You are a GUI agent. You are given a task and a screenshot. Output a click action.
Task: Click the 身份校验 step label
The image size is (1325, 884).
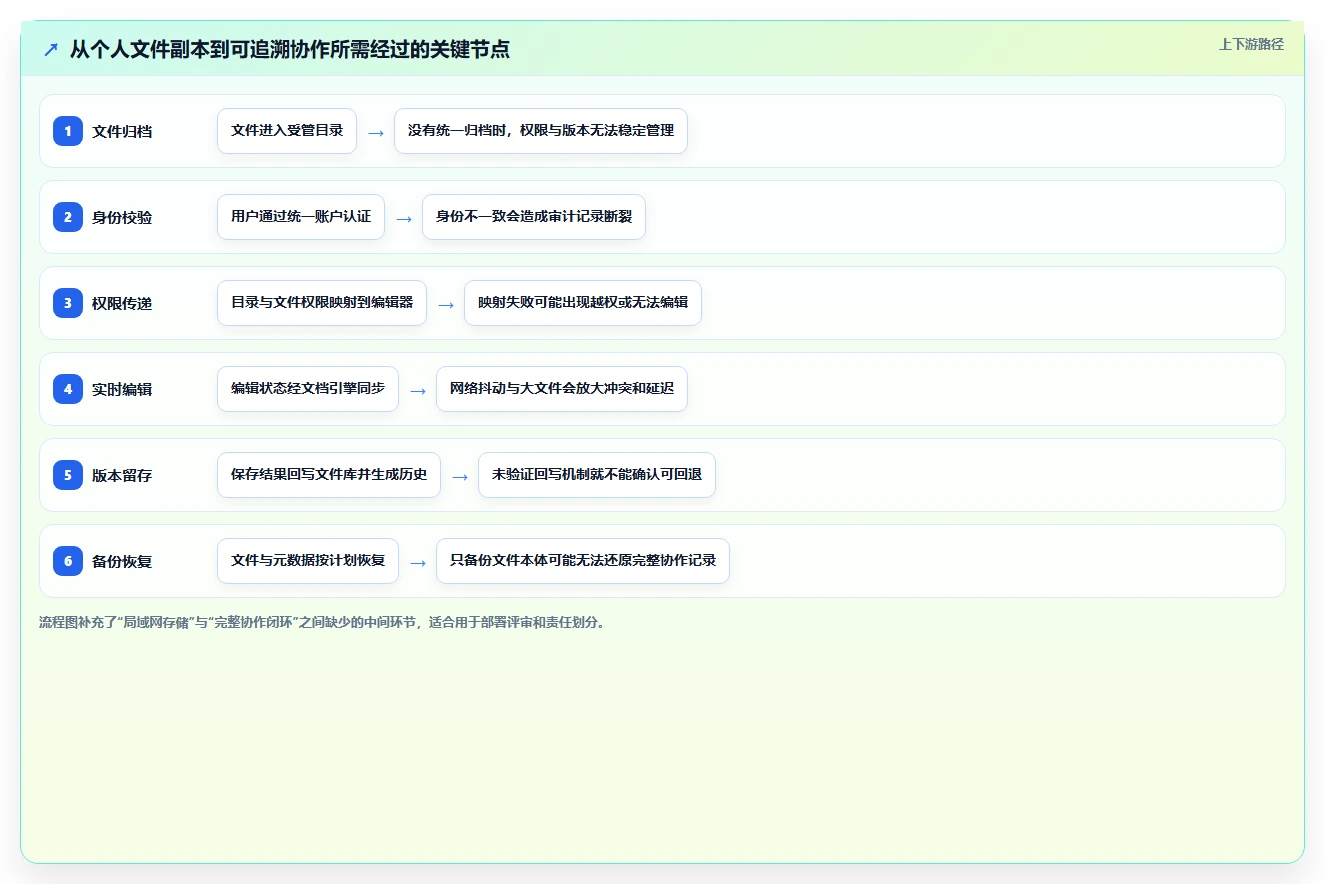pyautogui.click(x=122, y=217)
